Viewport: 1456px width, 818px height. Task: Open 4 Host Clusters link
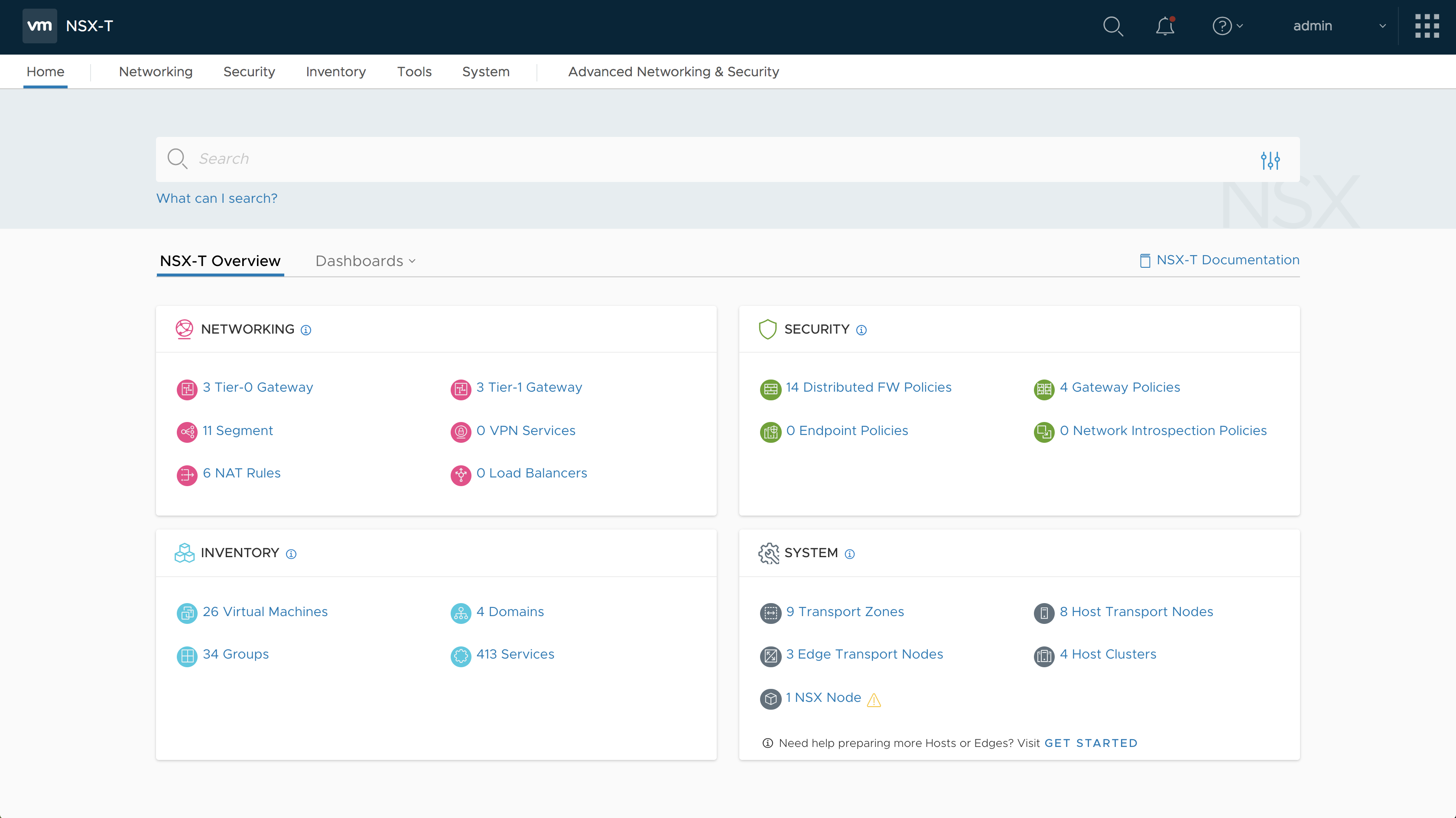point(1108,654)
